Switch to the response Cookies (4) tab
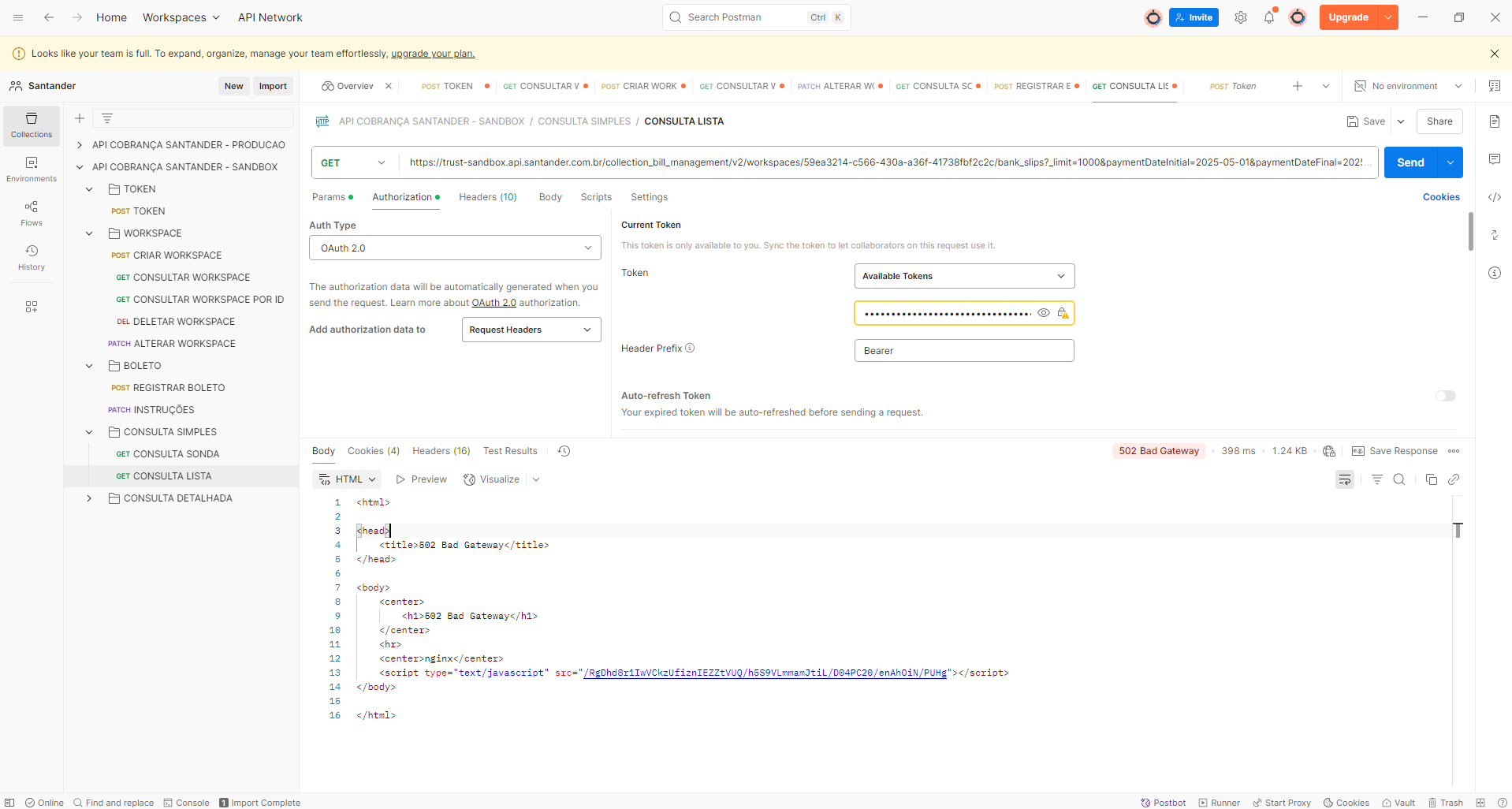 [374, 451]
